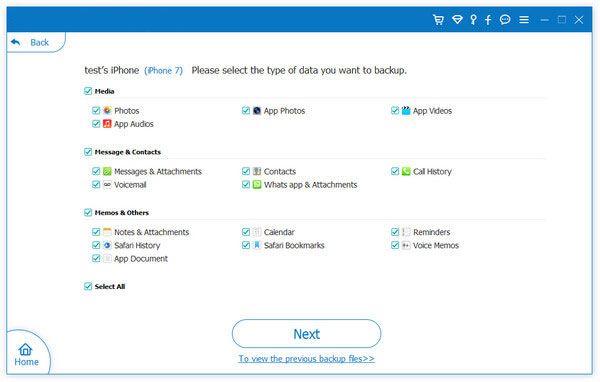This screenshot has width=600, height=382.
Task: Click the Next button
Action: click(307, 334)
